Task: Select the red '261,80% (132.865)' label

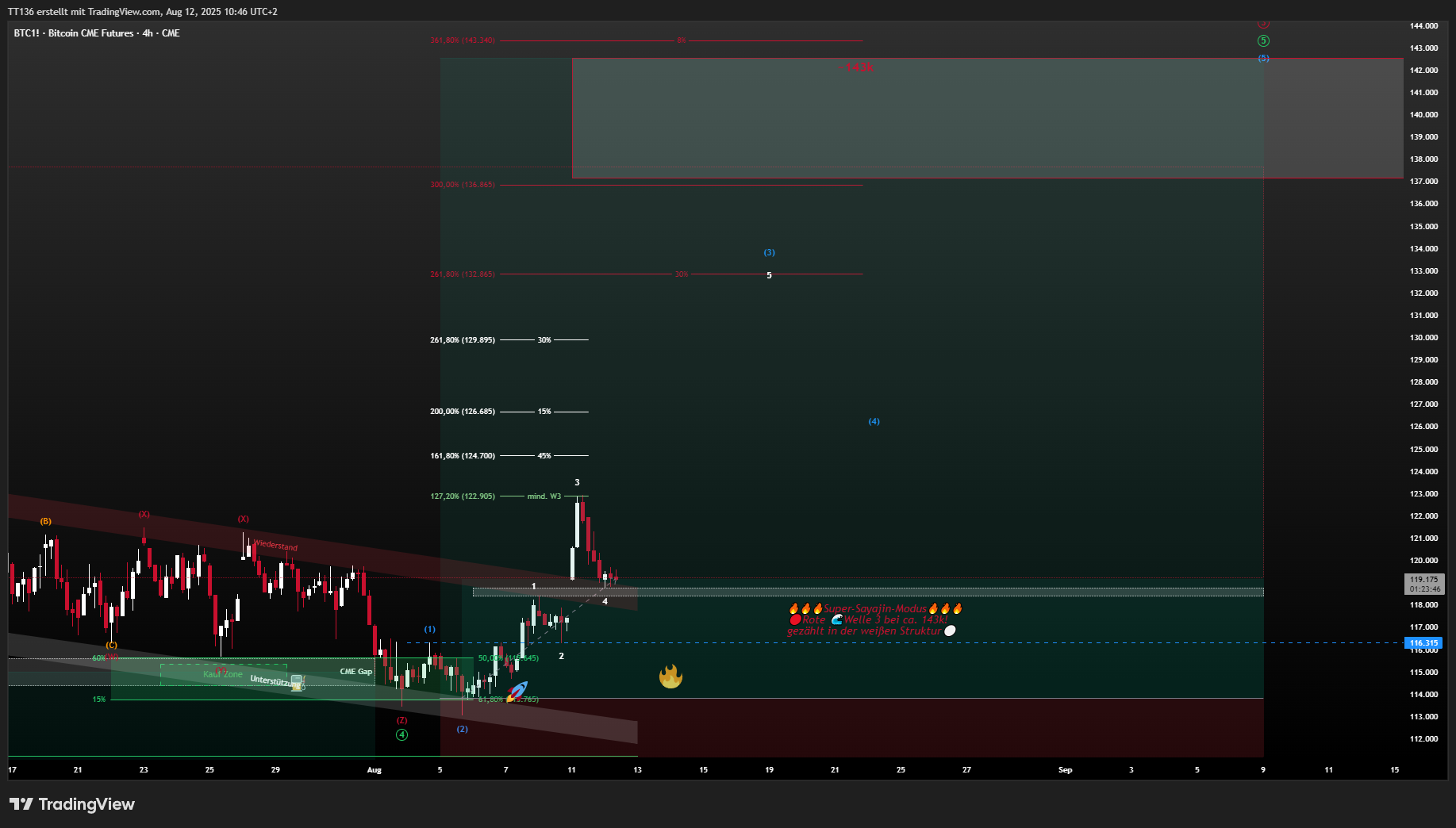Action: (463, 274)
